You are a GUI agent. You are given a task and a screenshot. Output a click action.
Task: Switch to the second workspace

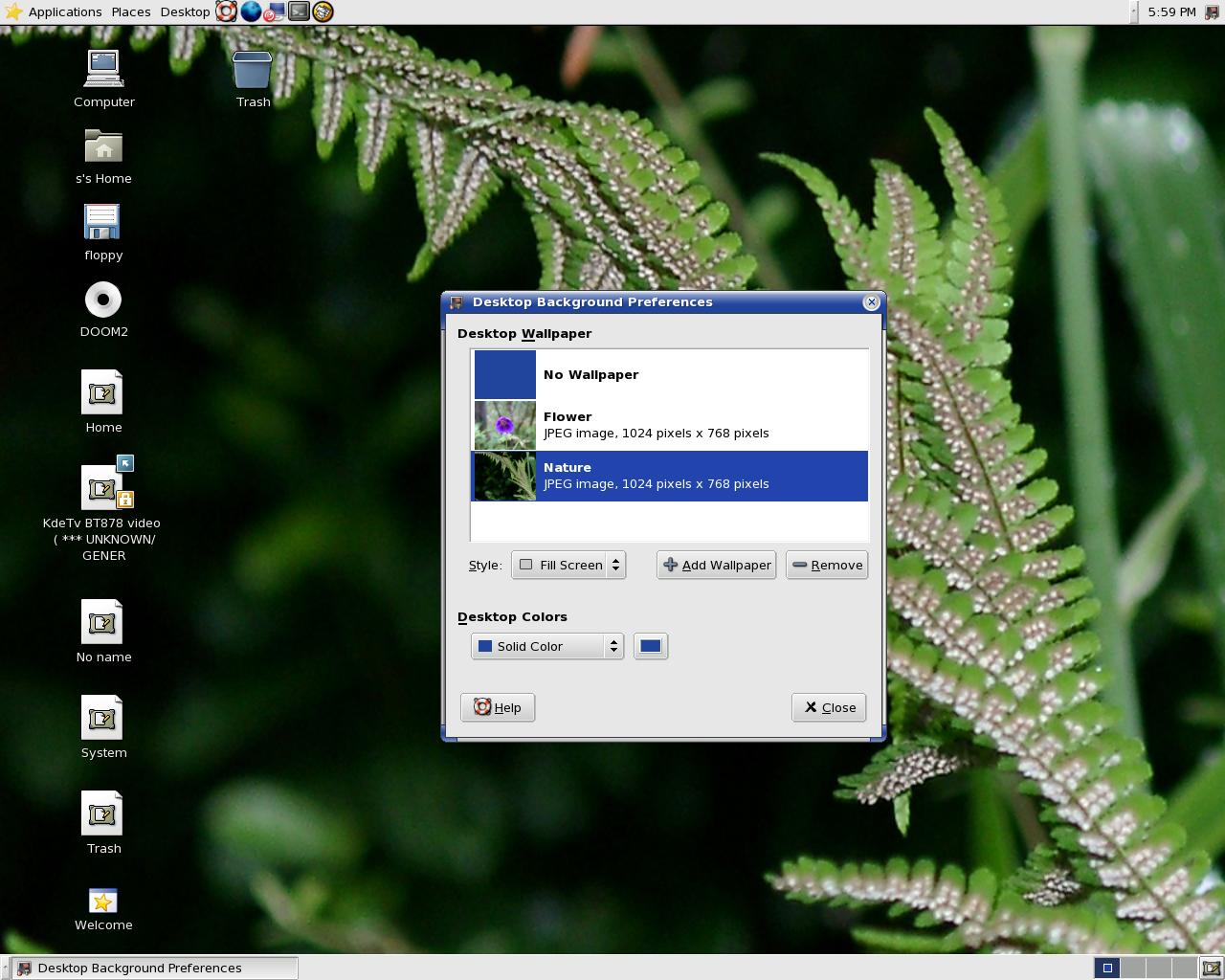(x=1132, y=968)
